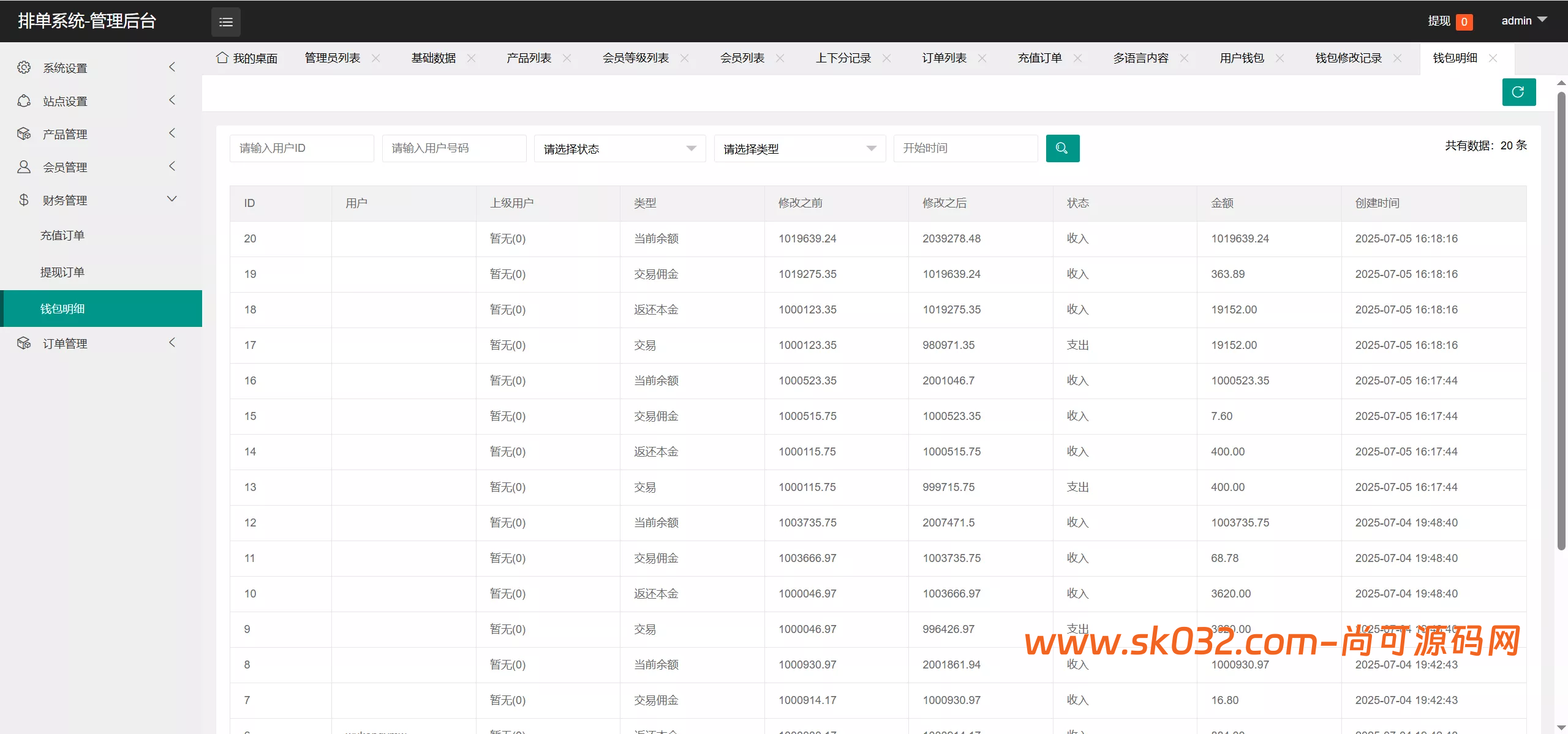Select the 系统设置 gear icon

coord(24,67)
